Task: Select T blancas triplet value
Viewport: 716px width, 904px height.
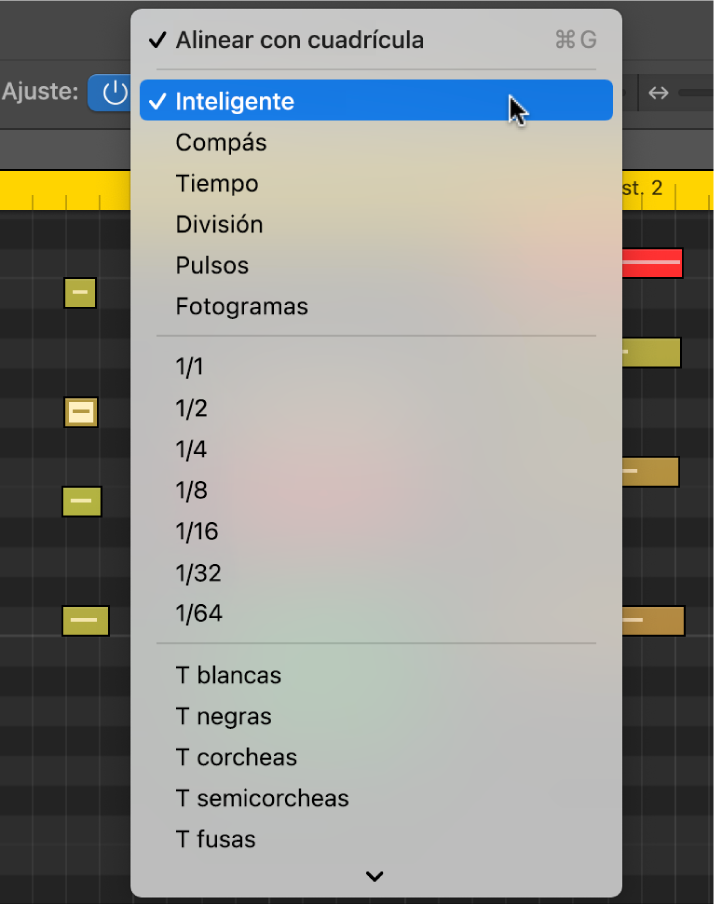Action: pos(228,675)
